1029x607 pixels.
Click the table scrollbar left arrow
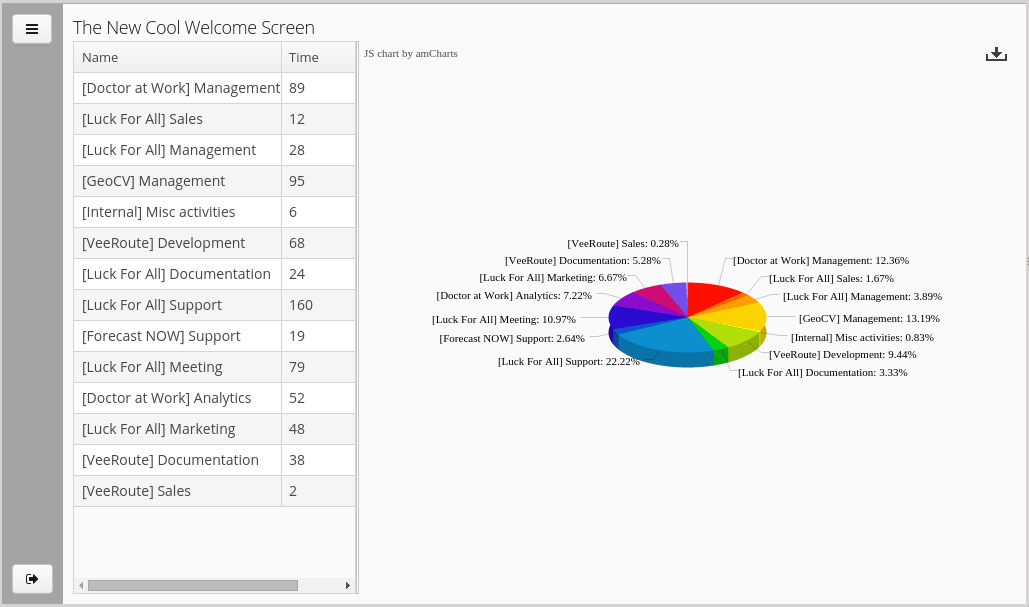[81, 585]
